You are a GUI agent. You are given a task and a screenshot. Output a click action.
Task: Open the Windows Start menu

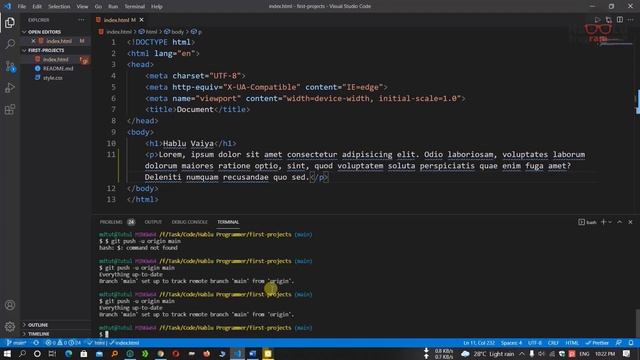pyautogui.click(x=7, y=353)
